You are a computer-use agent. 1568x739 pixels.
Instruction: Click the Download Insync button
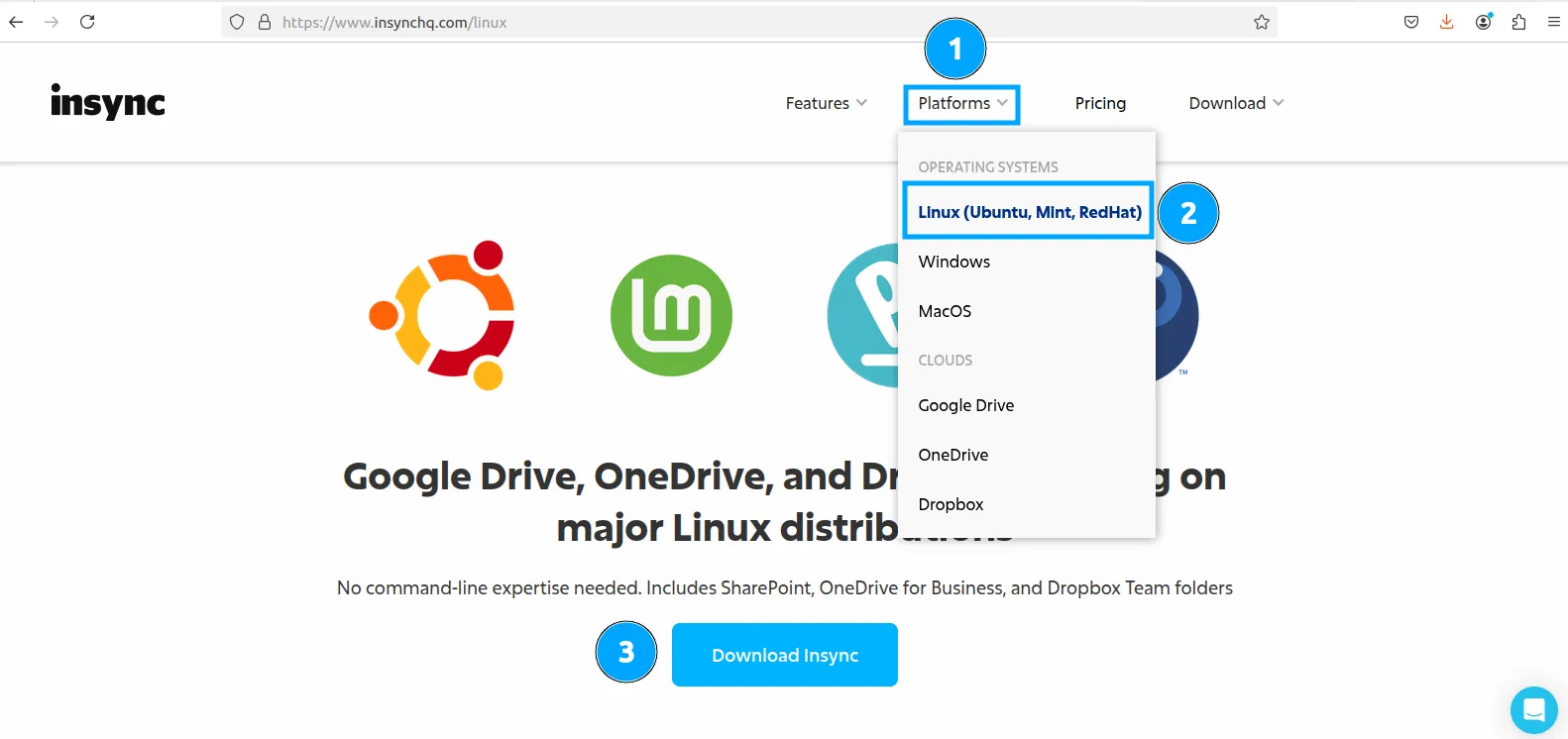785,655
